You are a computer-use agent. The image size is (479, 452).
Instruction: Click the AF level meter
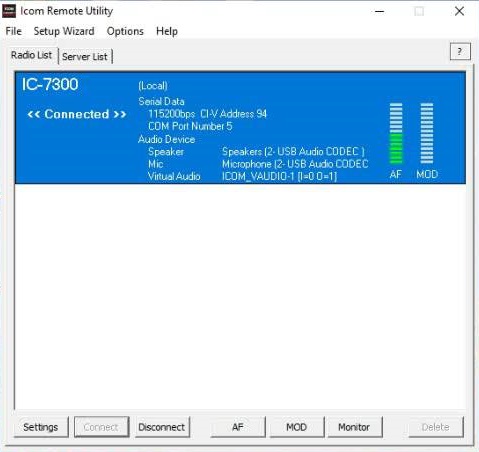click(396, 133)
